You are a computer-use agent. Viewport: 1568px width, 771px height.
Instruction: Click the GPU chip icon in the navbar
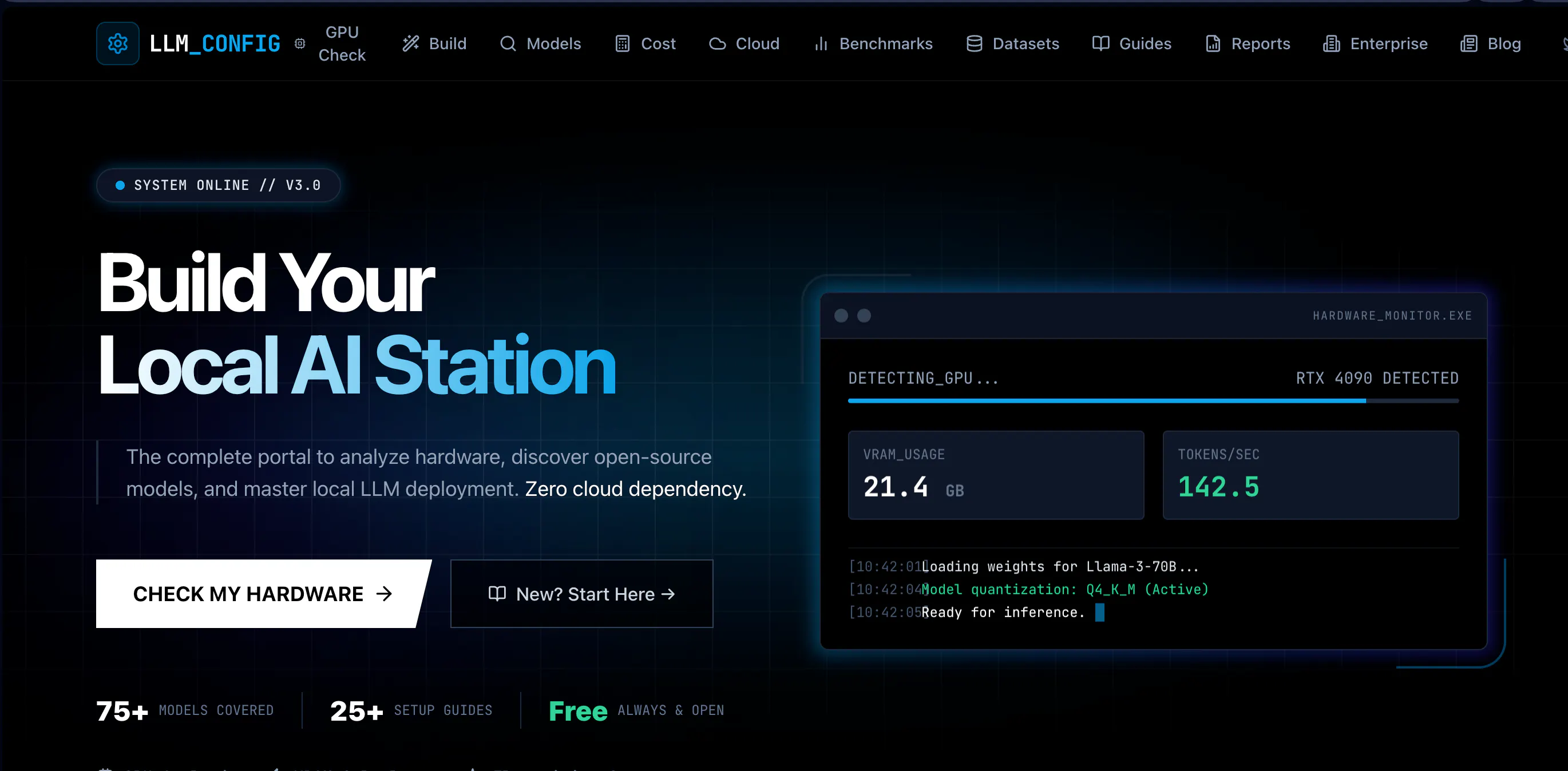coord(300,44)
